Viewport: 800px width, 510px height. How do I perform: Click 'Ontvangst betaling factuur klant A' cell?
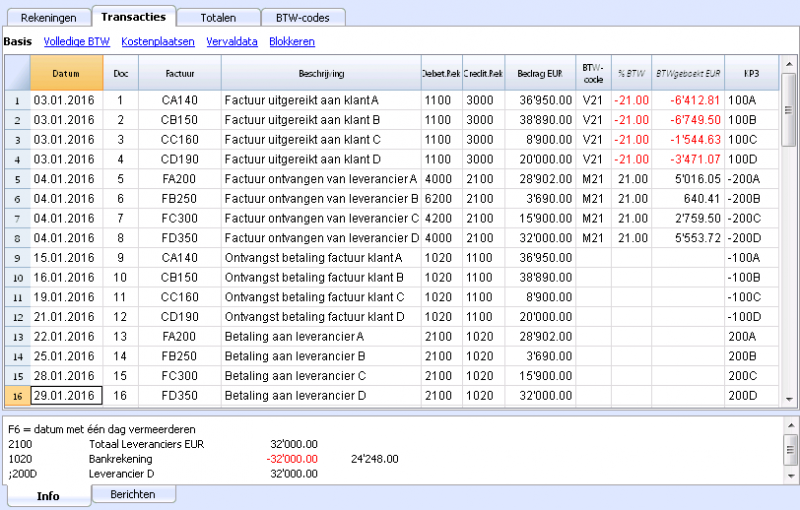(321, 258)
